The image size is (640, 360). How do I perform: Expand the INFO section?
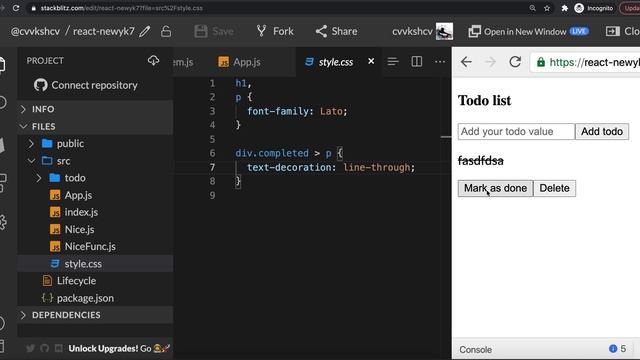96,109
